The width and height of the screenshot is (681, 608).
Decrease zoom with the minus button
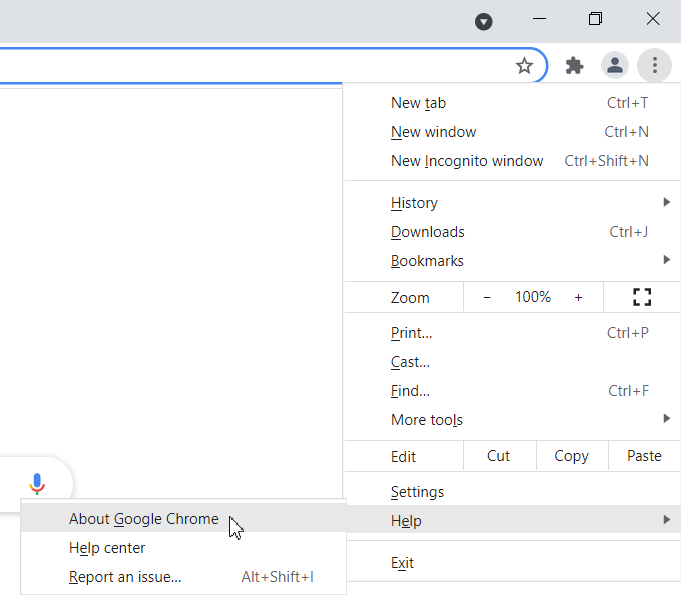[487, 297]
